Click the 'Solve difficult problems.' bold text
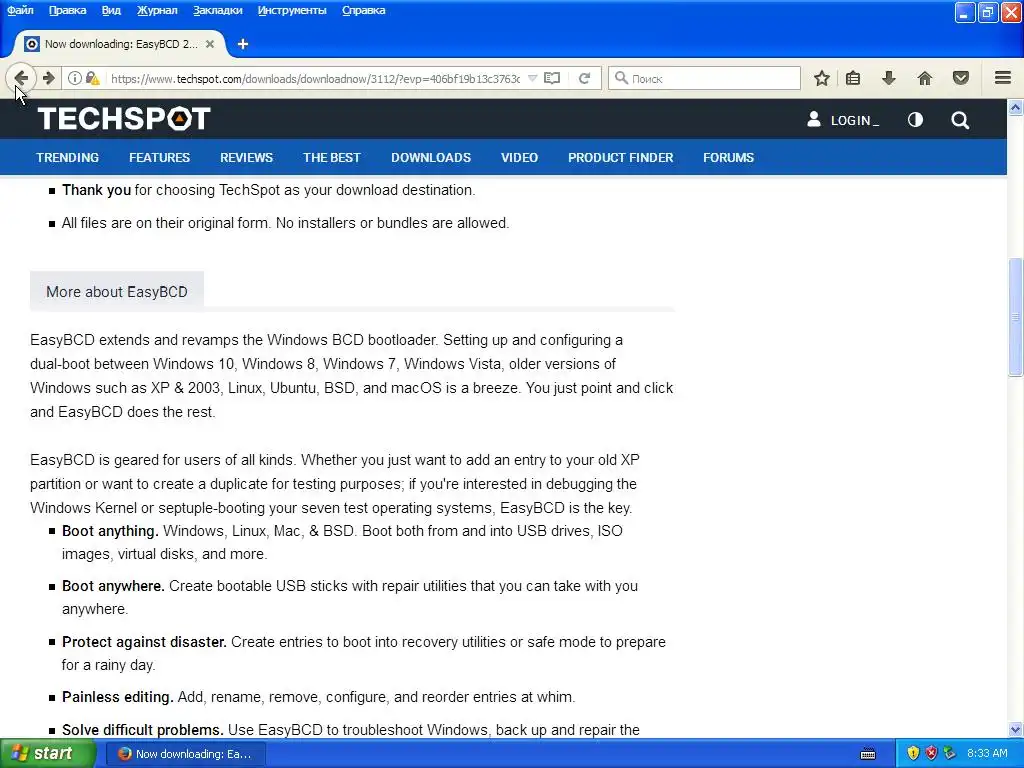This screenshot has height=768, width=1024. coord(142,729)
